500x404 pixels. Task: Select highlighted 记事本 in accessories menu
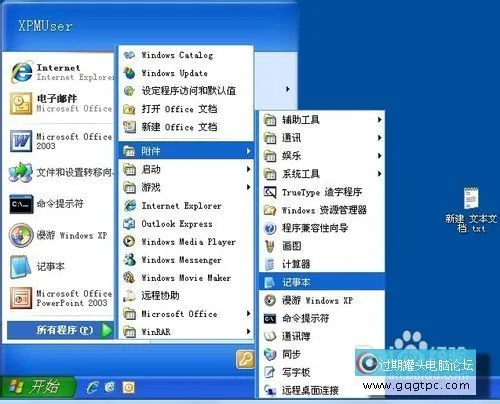pos(322,282)
